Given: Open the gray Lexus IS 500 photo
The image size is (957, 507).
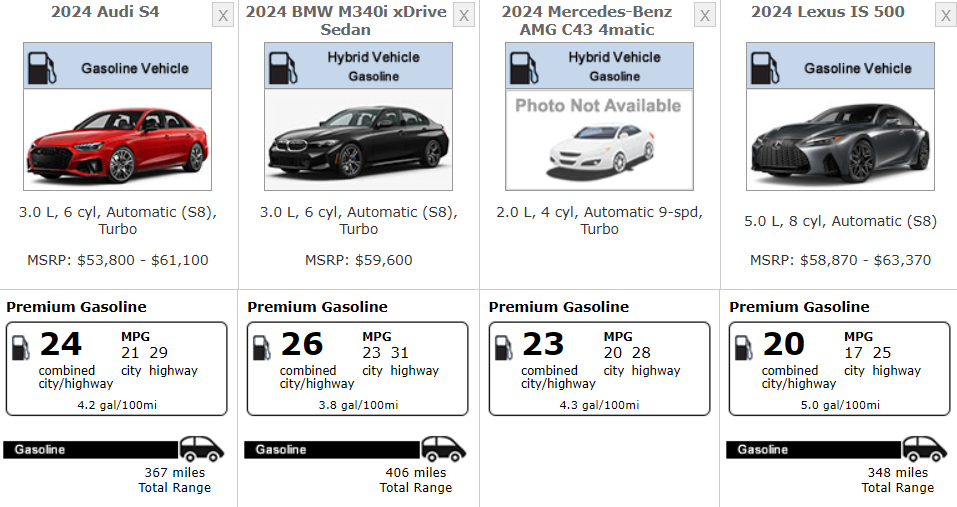Looking at the screenshot, I should (x=840, y=140).
